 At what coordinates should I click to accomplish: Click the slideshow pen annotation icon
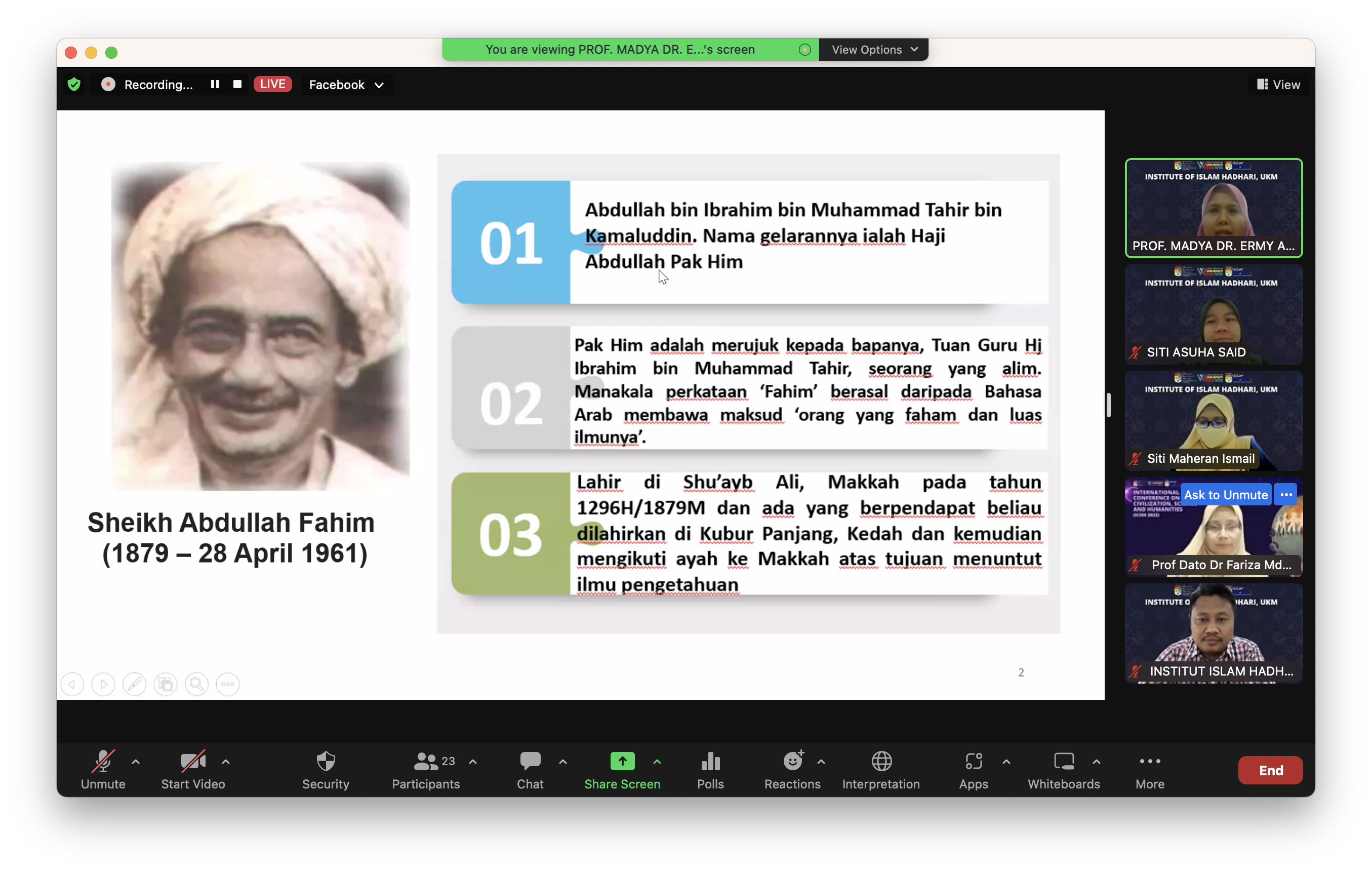pos(135,684)
